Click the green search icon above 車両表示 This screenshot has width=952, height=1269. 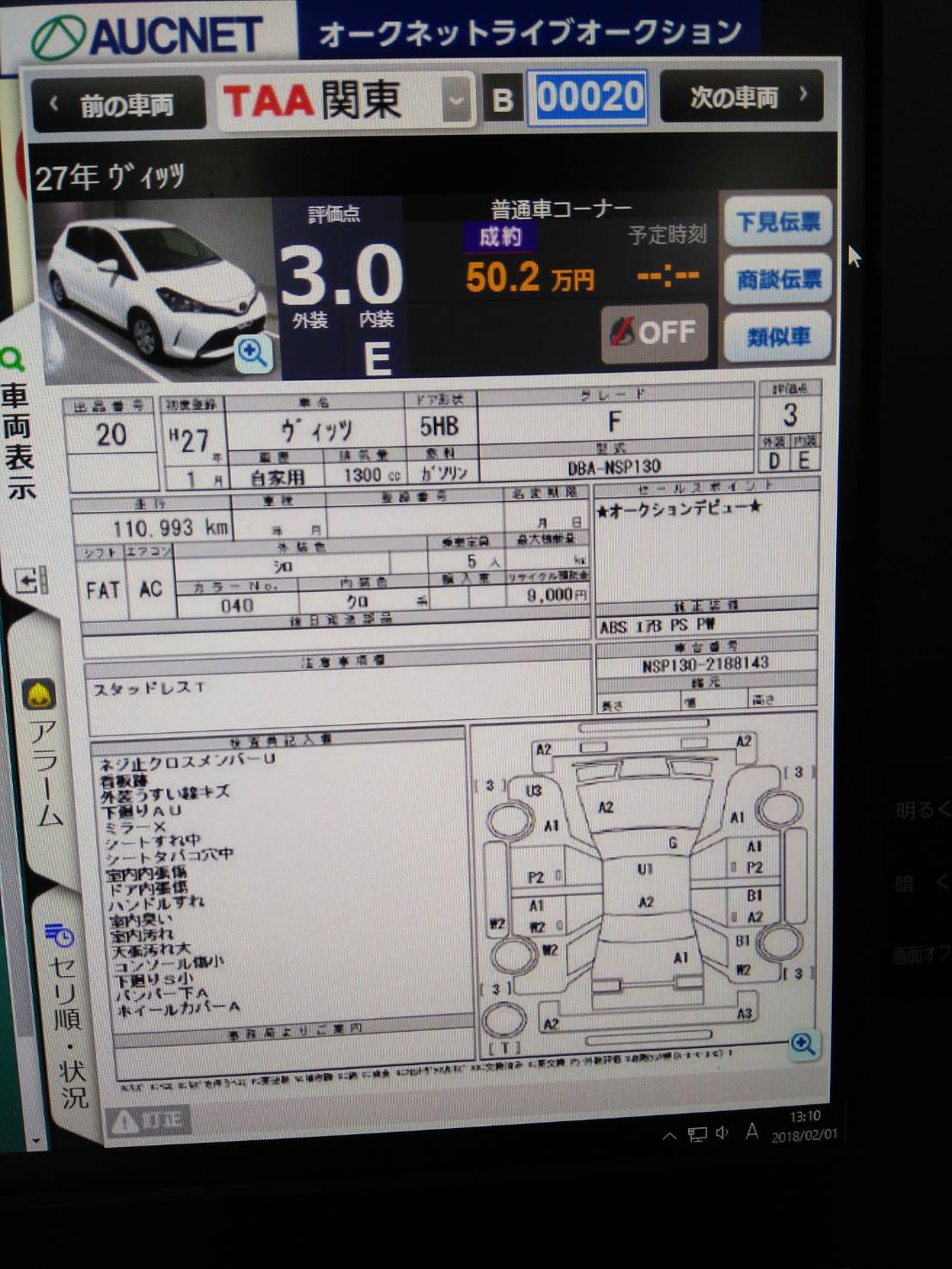(12, 359)
